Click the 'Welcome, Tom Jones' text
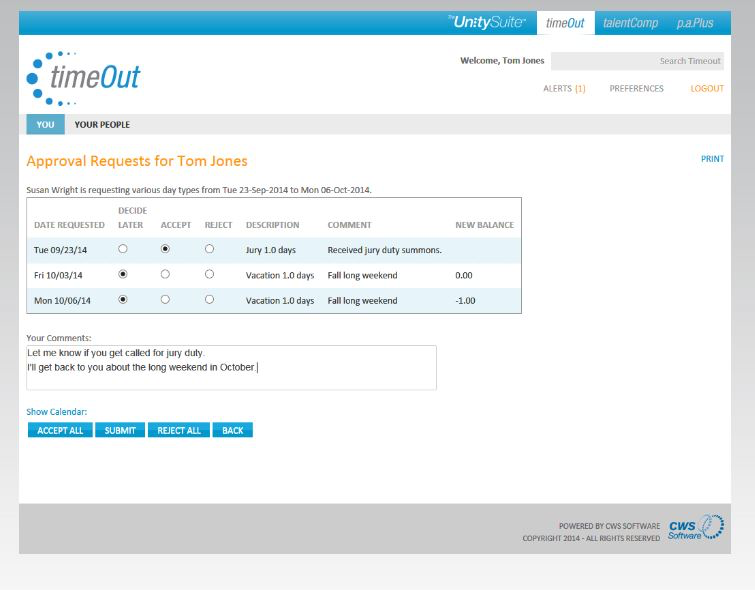Image resolution: width=755 pixels, height=590 pixels. pyautogui.click(x=502, y=61)
